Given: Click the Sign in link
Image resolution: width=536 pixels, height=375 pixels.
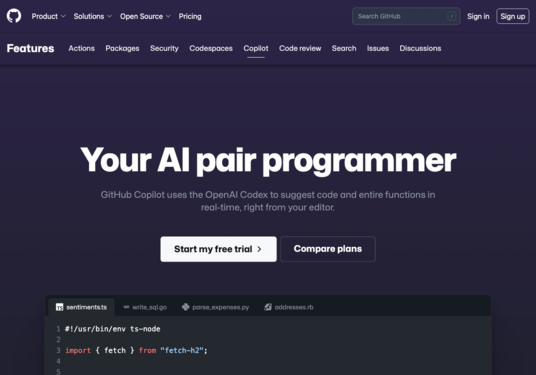Looking at the screenshot, I should coord(478,16).
